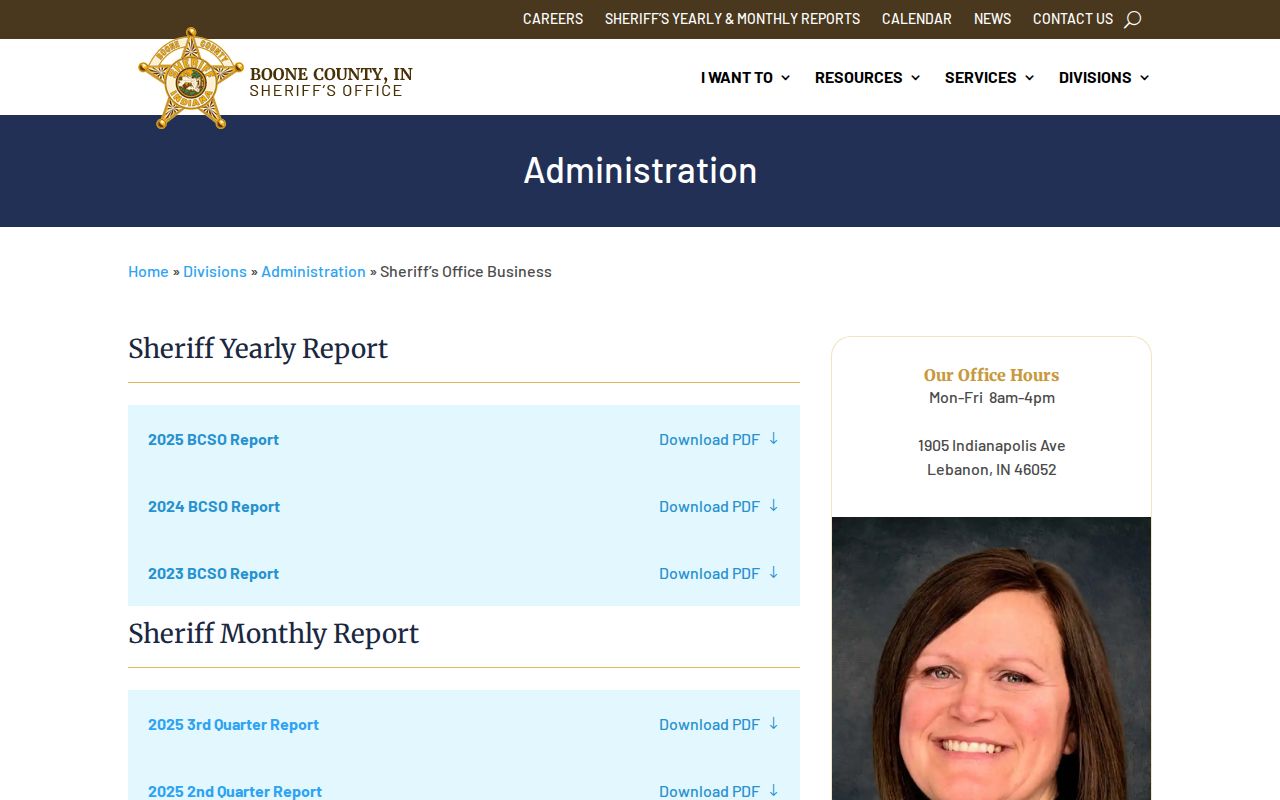The width and height of the screenshot is (1280, 800).
Task: Download PDF for 2023 BCSO Report
Action: pyautogui.click(x=709, y=573)
